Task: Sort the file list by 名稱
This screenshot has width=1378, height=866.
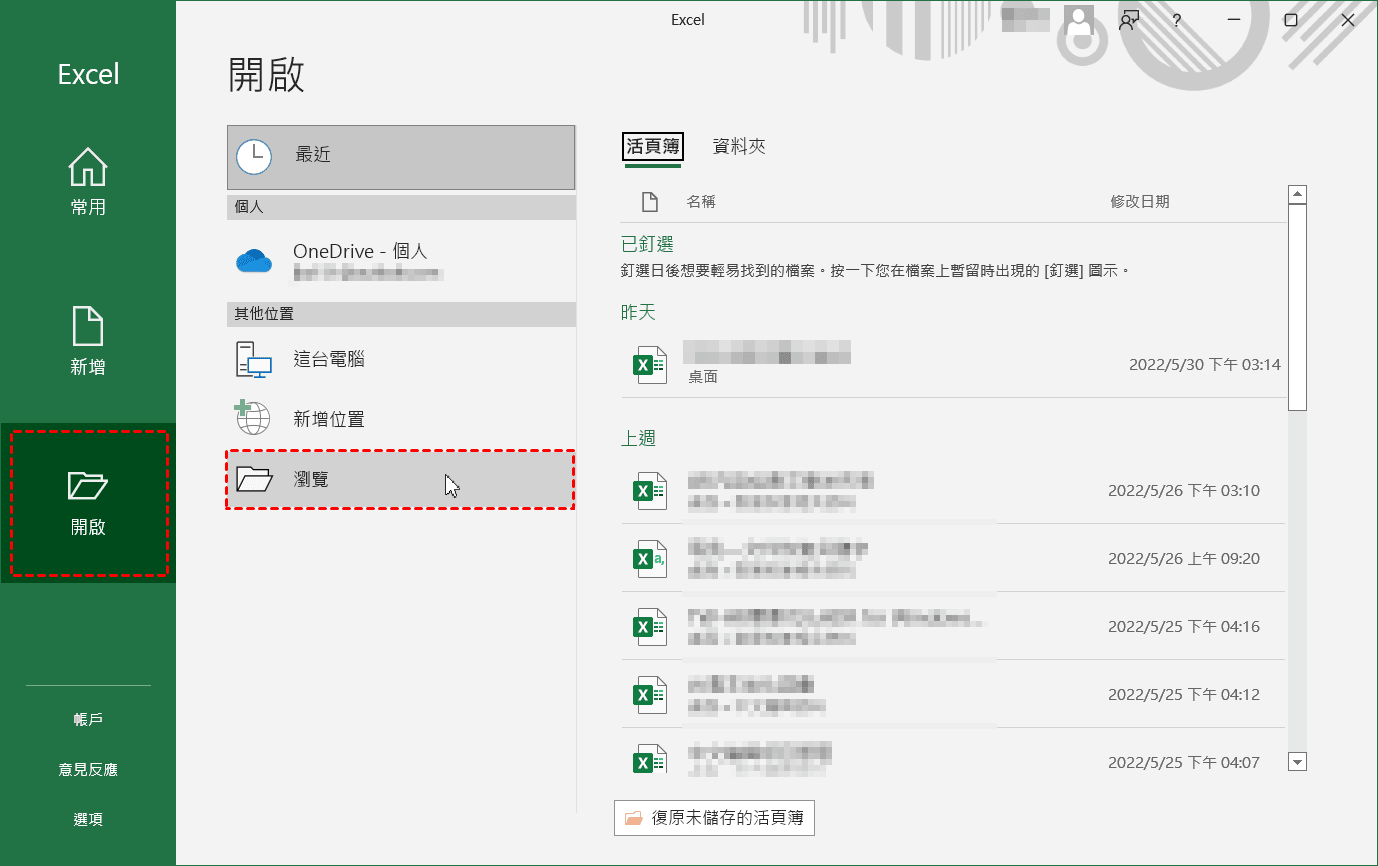Action: coord(701,202)
